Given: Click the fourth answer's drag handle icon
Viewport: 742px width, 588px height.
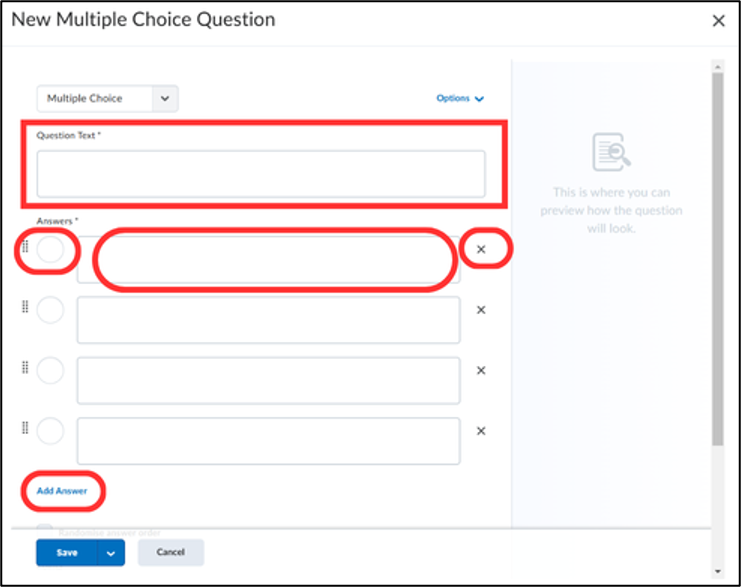Looking at the screenshot, I should tap(25, 428).
